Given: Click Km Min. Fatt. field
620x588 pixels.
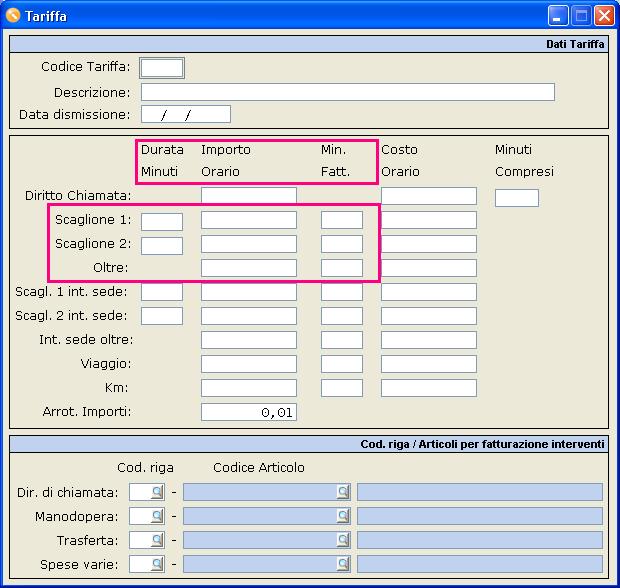Looking at the screenshot, I should click(342, 388).
